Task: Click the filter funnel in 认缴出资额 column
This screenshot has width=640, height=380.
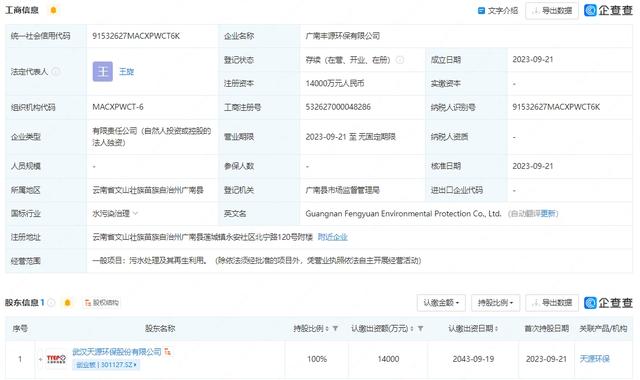Action: click(x=420, y=328)
